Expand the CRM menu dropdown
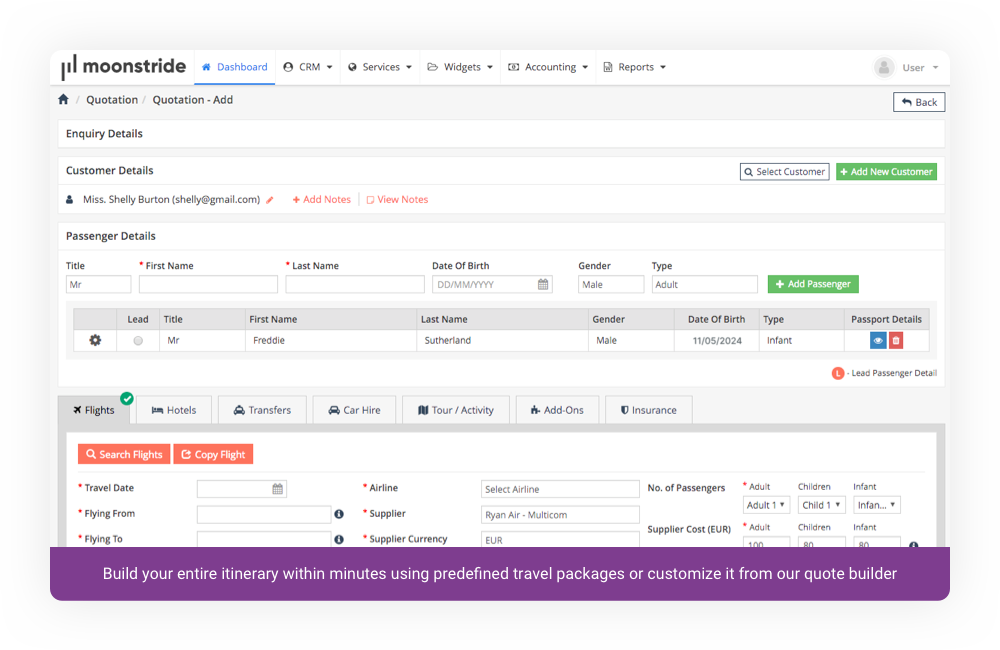Image resolution: width=1000 pixels, height=650 pixels. (x=308, y=68)
